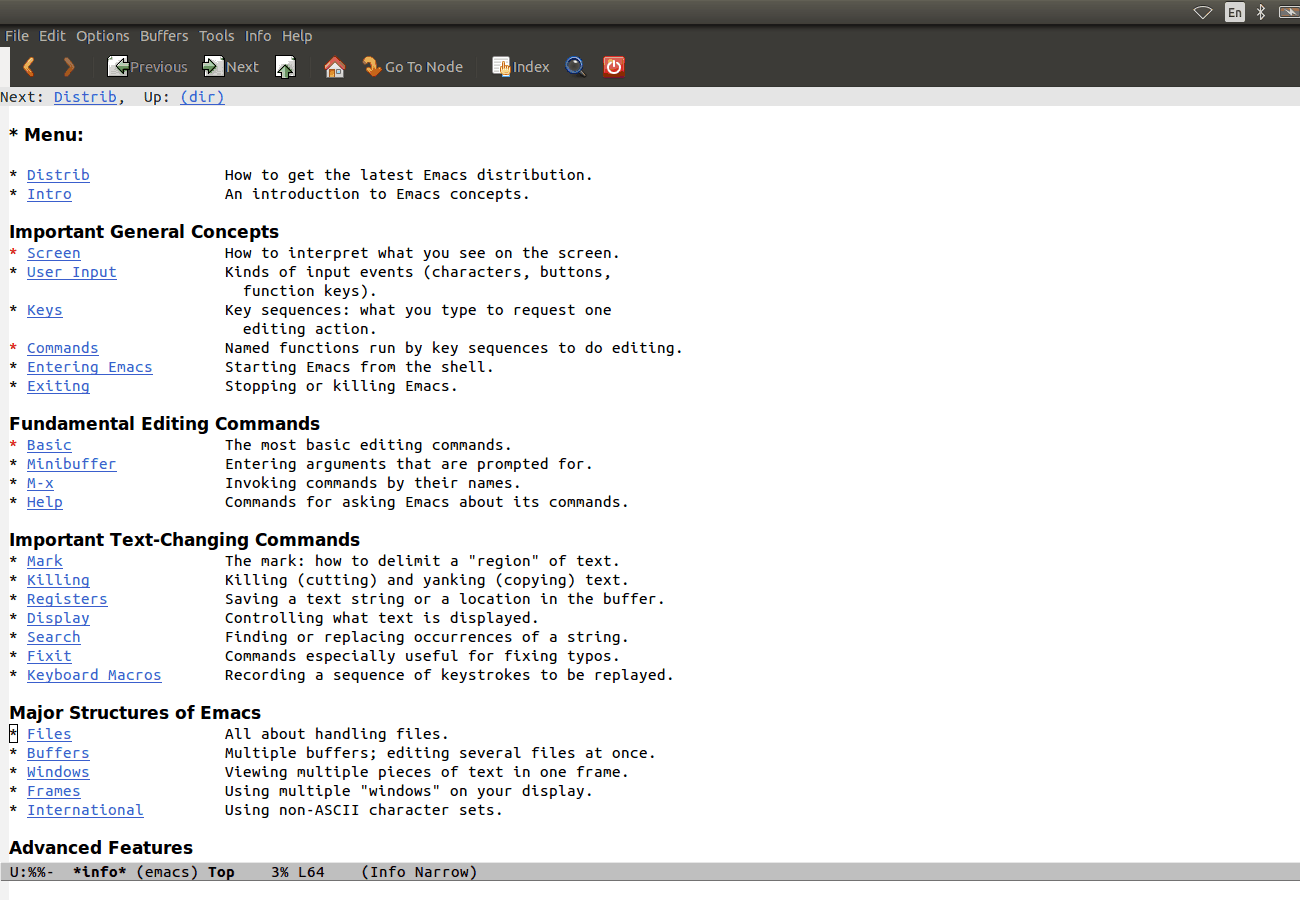Image resolution: width=1300 pixels, height=900 pixels.
Task: Open the Wi-Fi network indicator
Action: click(x=1203, y=12)
